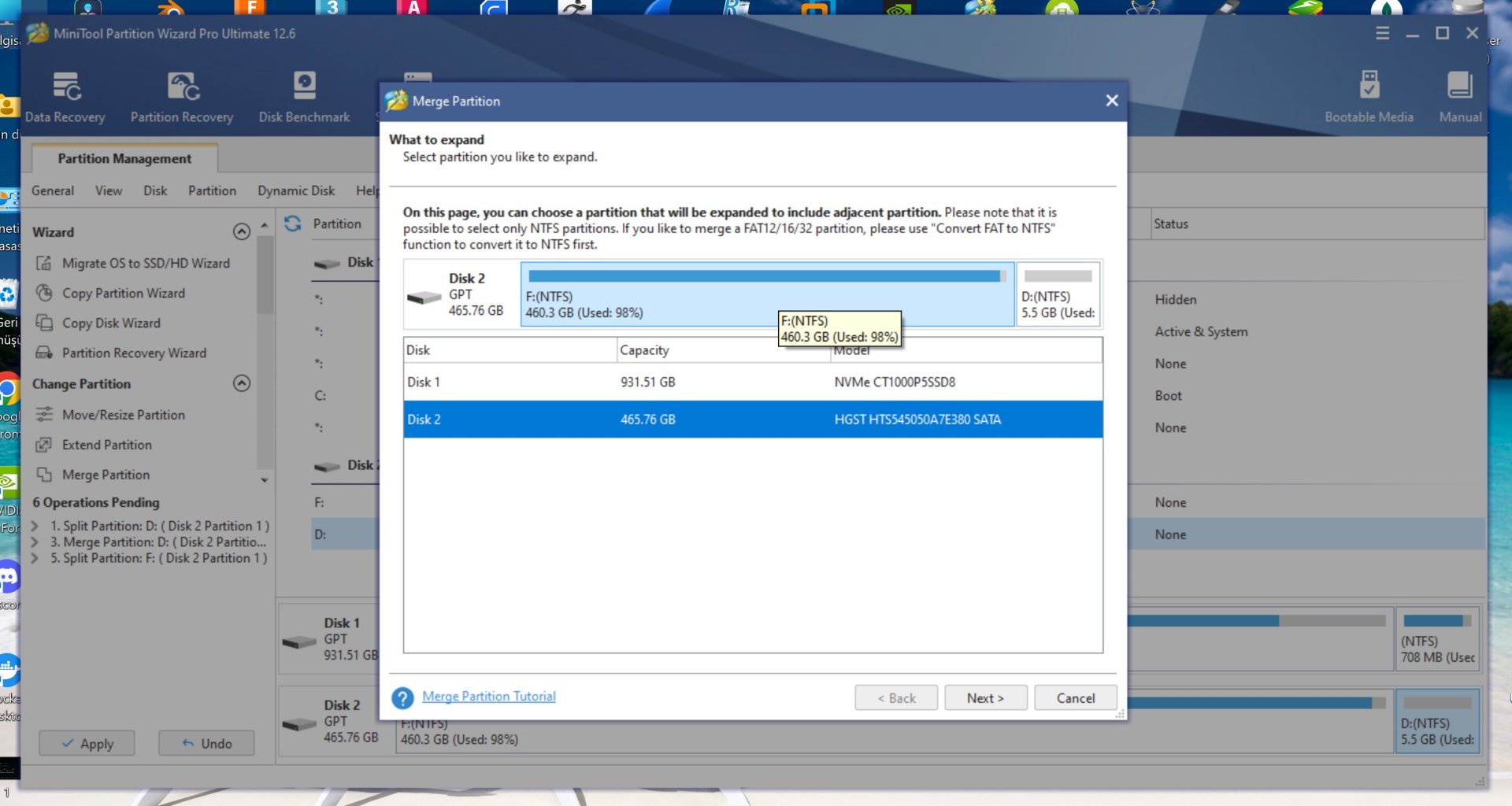Click the Boot status cell
This screenshot has width=1512, height=806.
click(1169, 395)
